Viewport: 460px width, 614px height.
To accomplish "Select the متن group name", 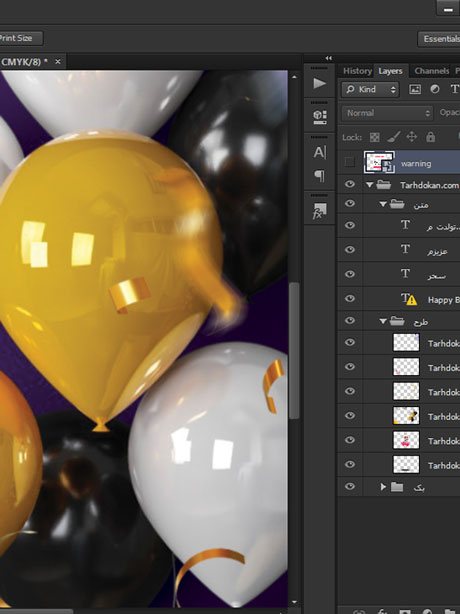I will point(421,205).
